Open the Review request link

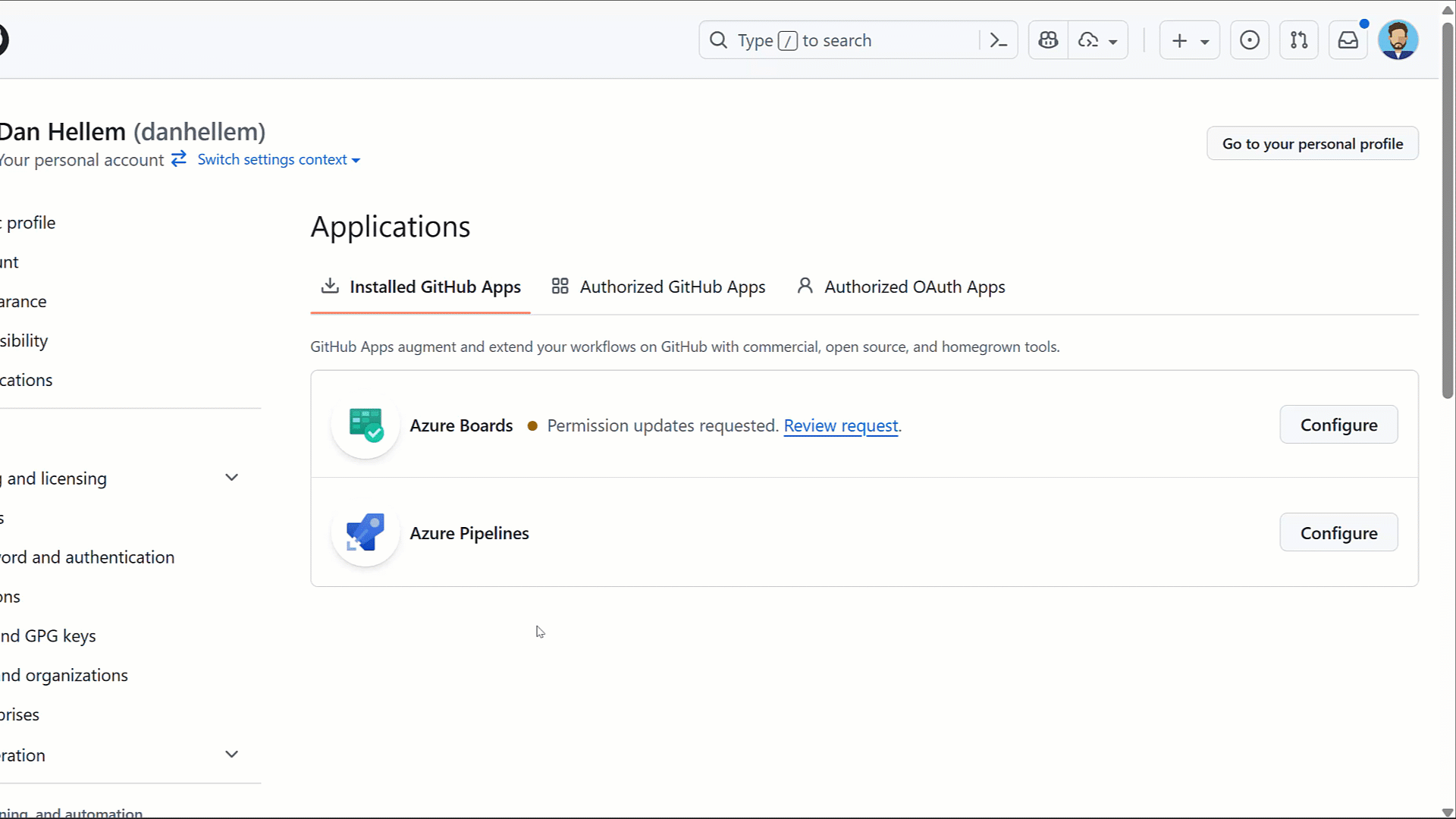pyautogui.click(x=840, y=425)
